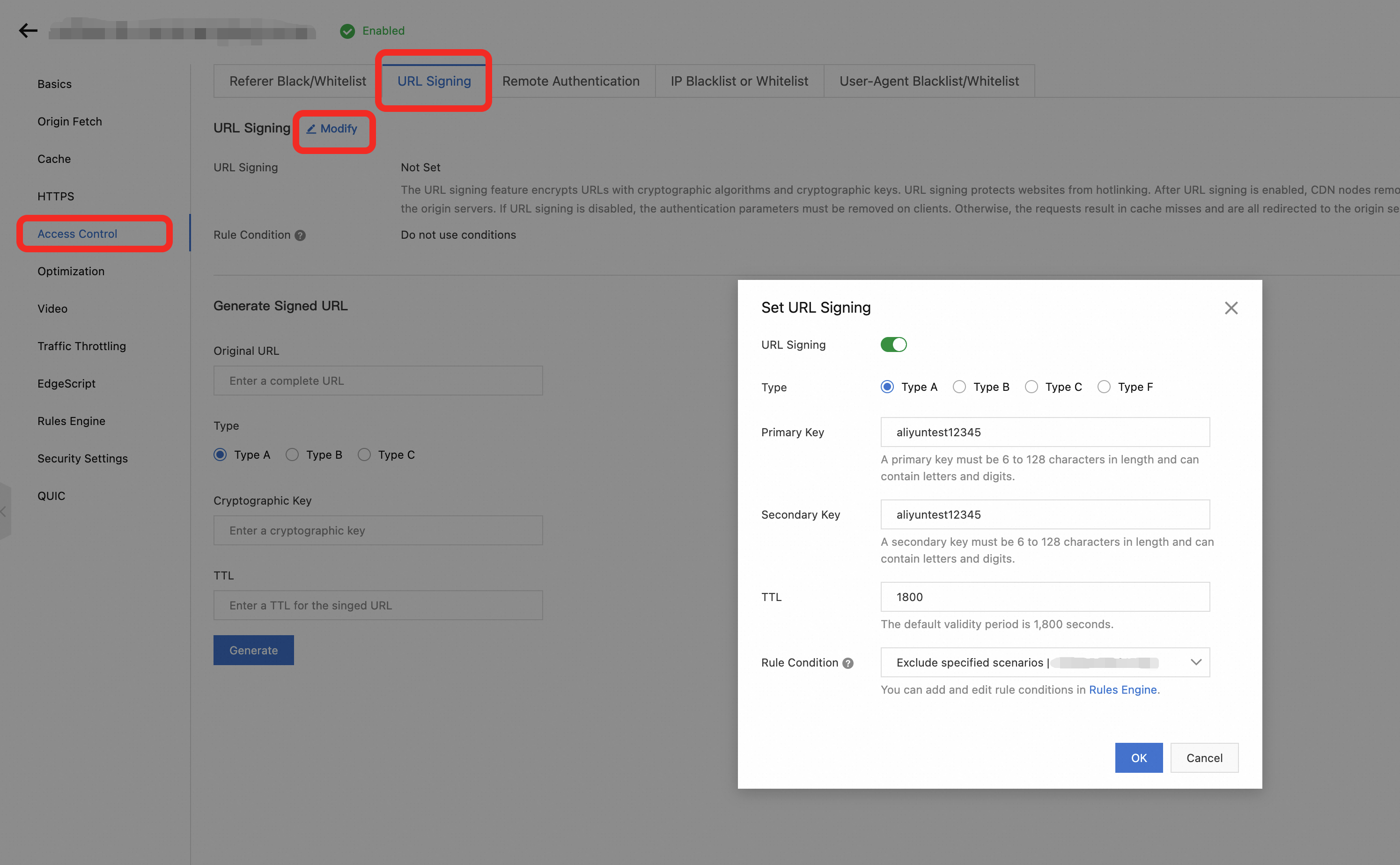Screen dimensions: 1400x865
Task: Select Type B in the dialog
Action: 959,387
